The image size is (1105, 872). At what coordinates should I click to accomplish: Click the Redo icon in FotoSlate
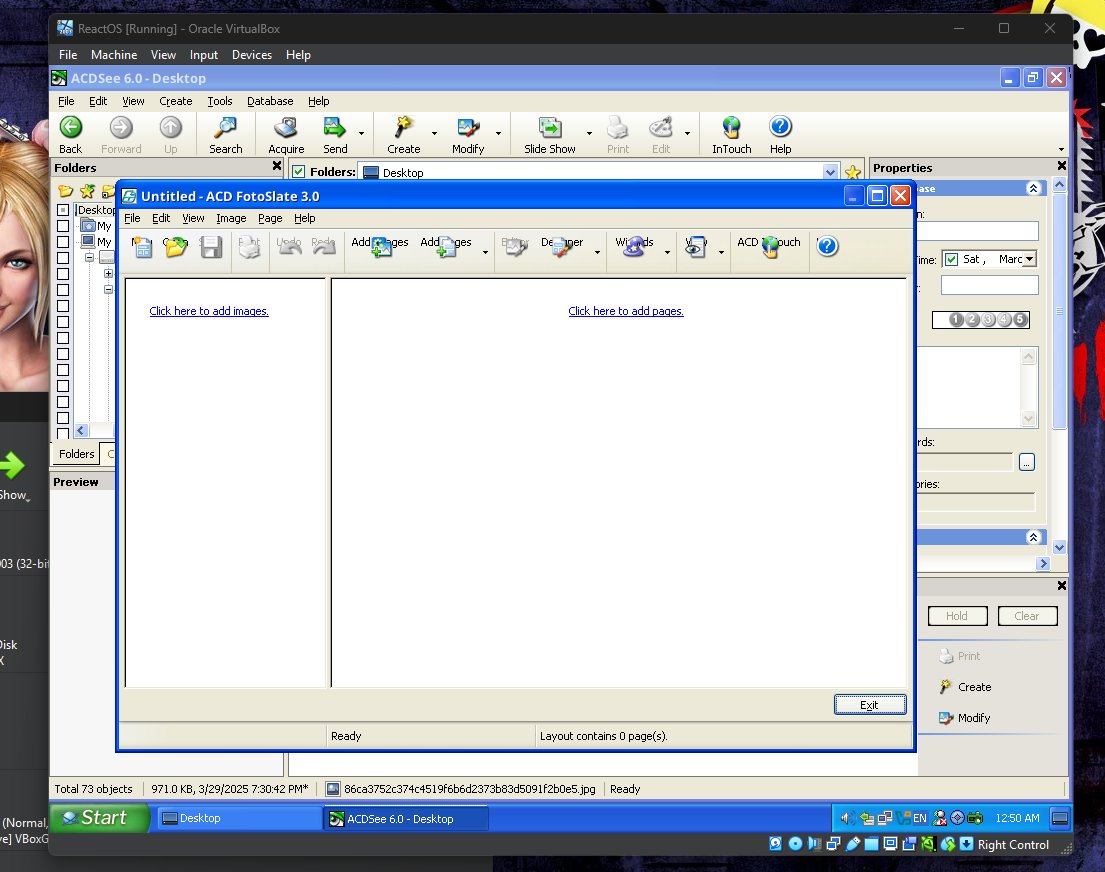point(323,247)
